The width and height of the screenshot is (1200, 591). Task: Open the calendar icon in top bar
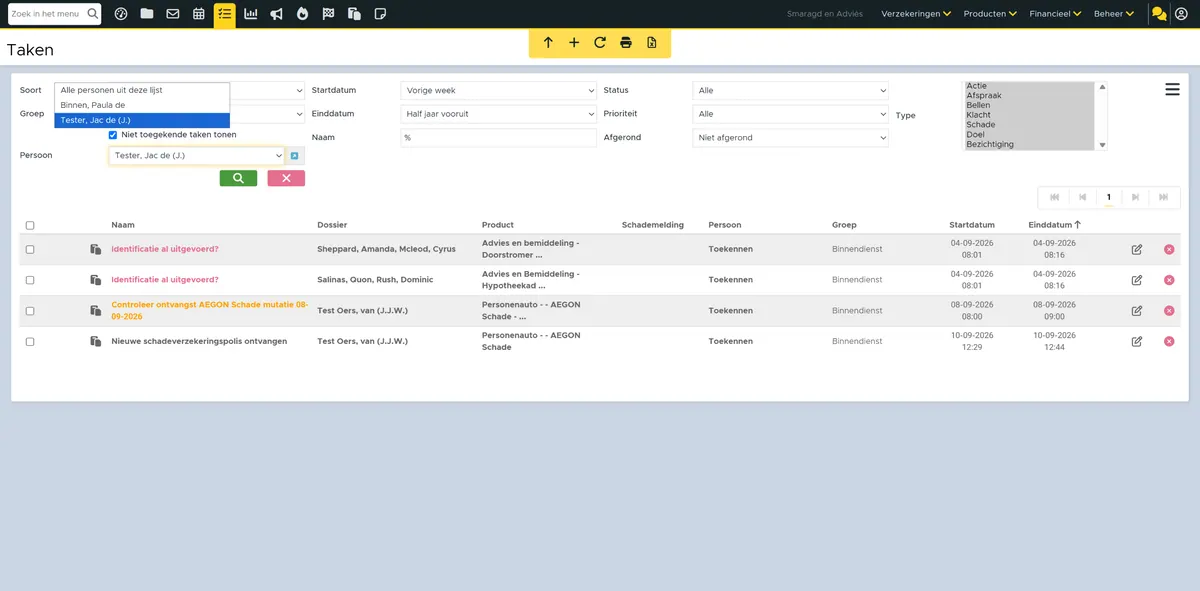point(199,14)
